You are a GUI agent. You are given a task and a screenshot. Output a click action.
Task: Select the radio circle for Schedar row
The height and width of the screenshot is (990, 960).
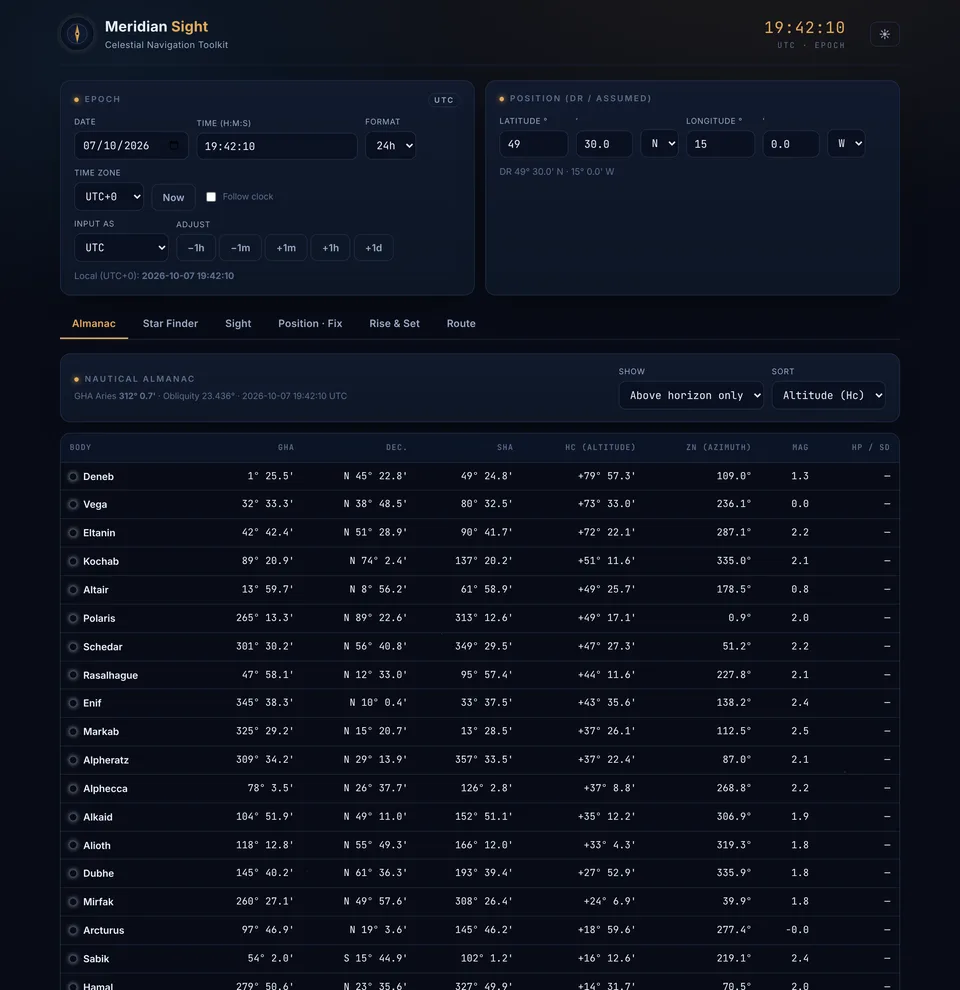click(73, 647)
